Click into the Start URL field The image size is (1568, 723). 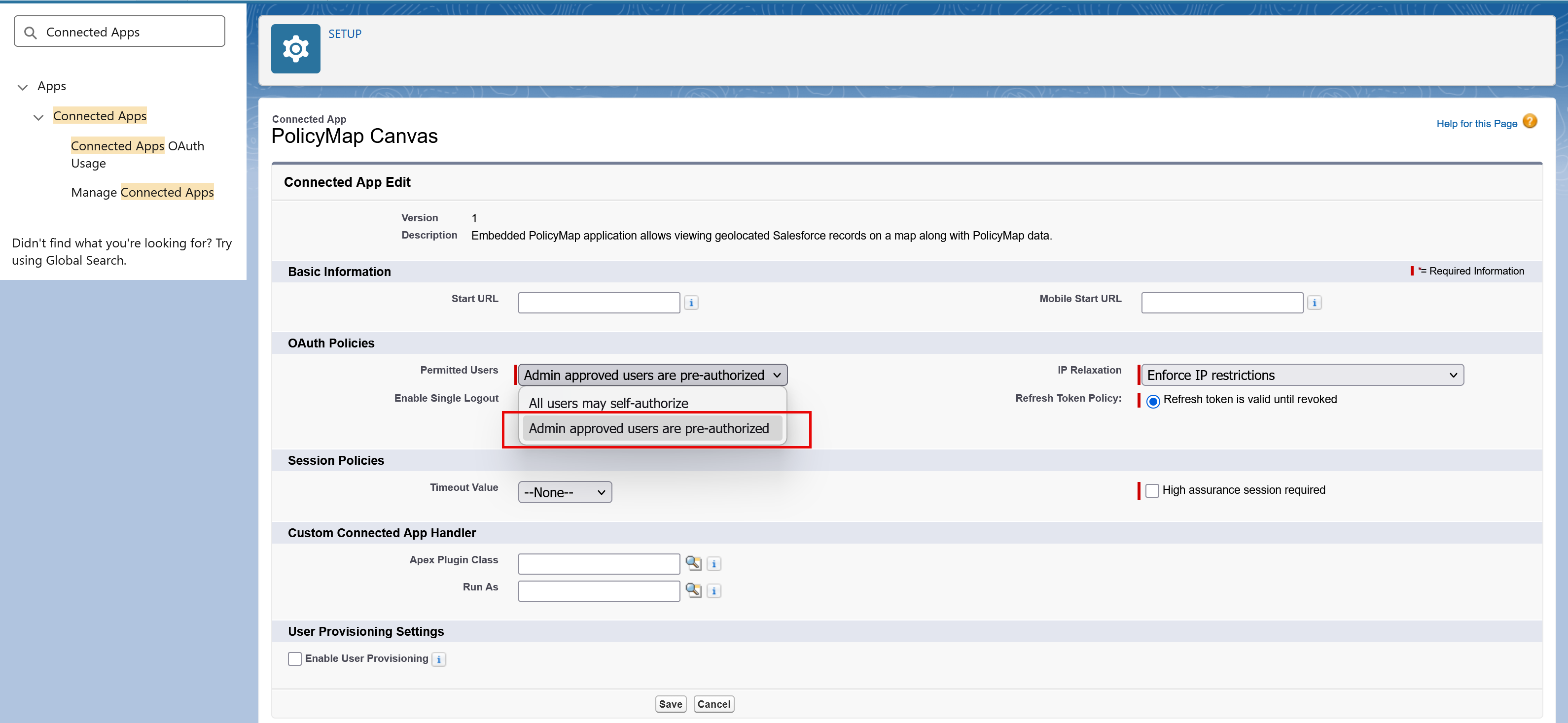click(599, 303)
